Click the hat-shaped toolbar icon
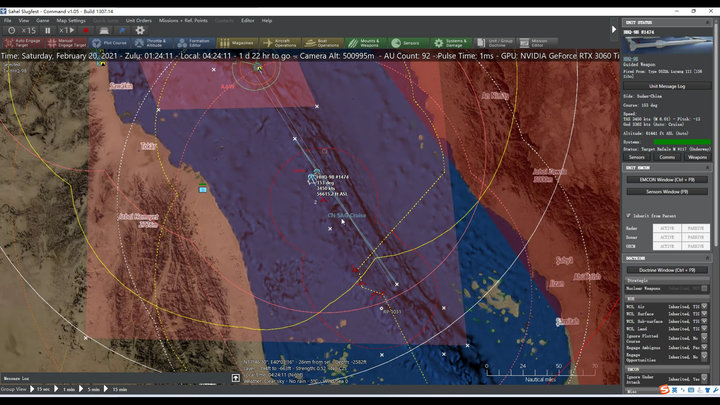The image size is (720, 405). click(104, 30)
